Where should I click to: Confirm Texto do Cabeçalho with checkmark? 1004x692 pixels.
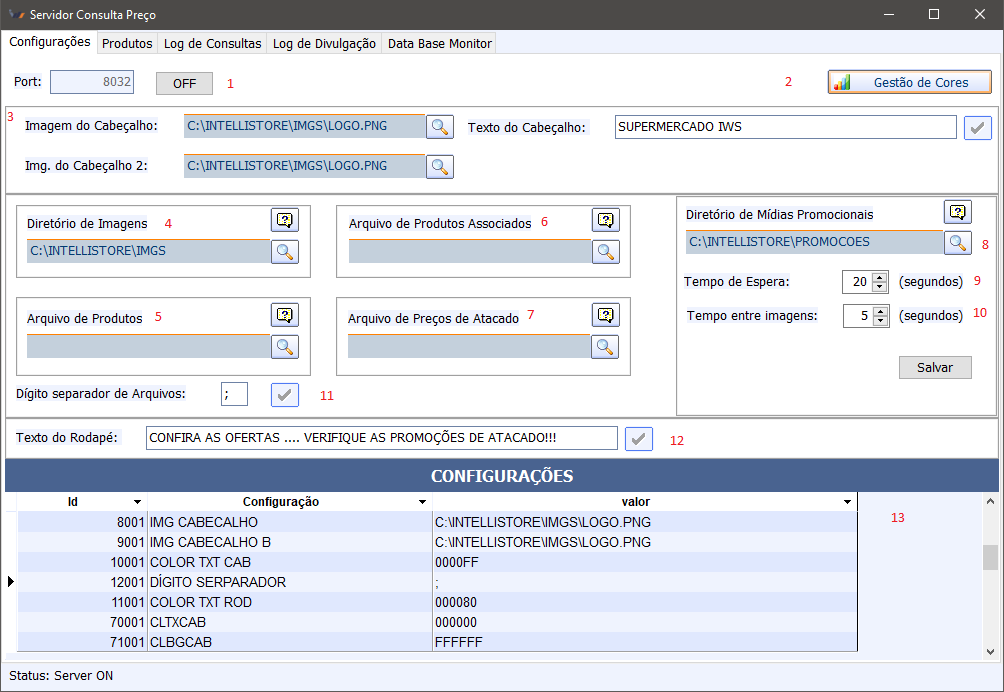977,127
